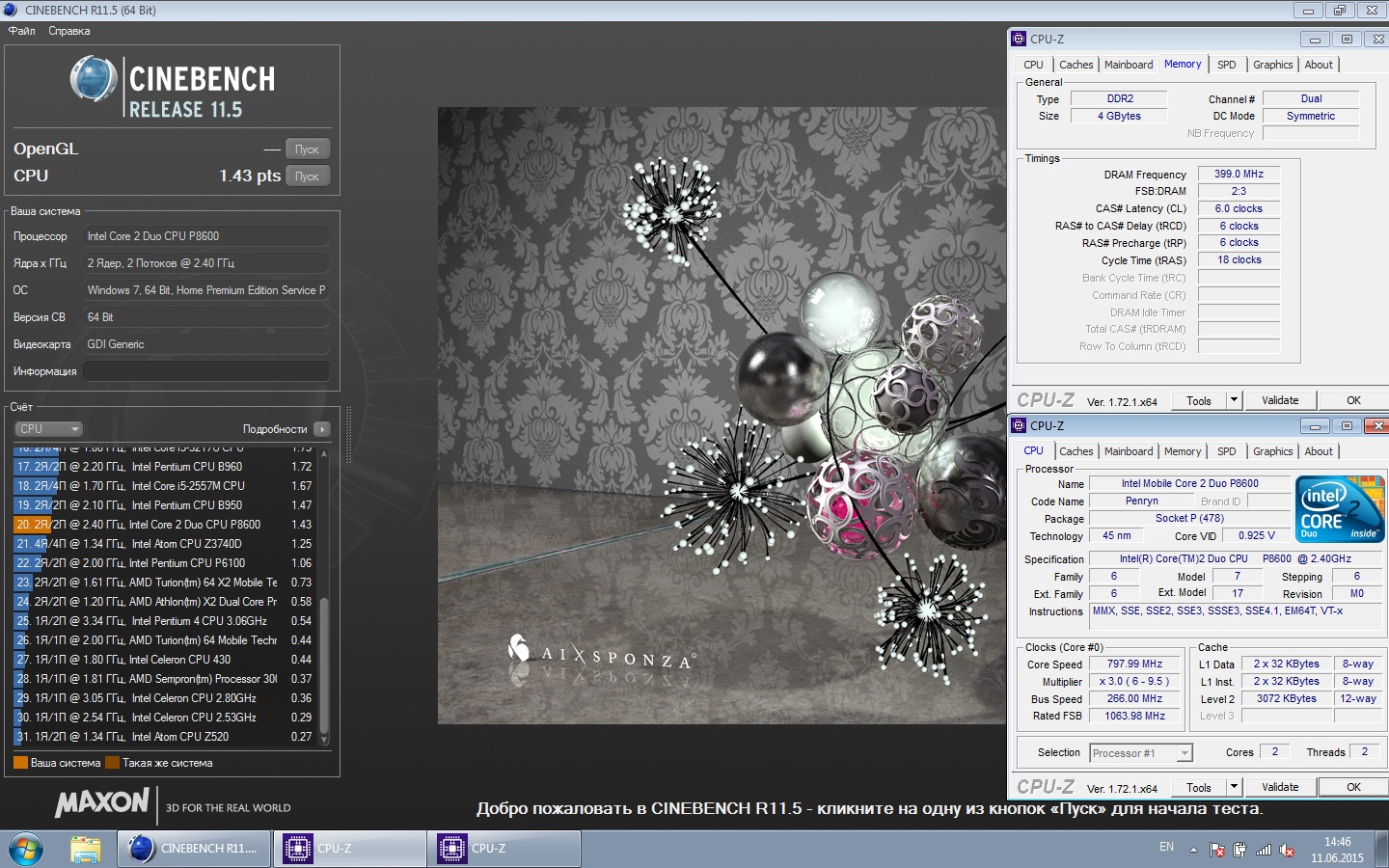Open Caches tab in lower CPU-Z window

(x=1076, y=451)
